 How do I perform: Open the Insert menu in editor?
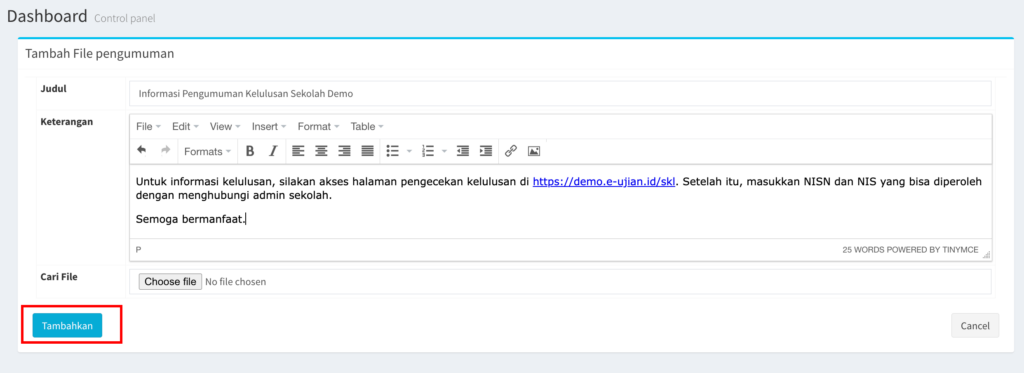point(269,126)
